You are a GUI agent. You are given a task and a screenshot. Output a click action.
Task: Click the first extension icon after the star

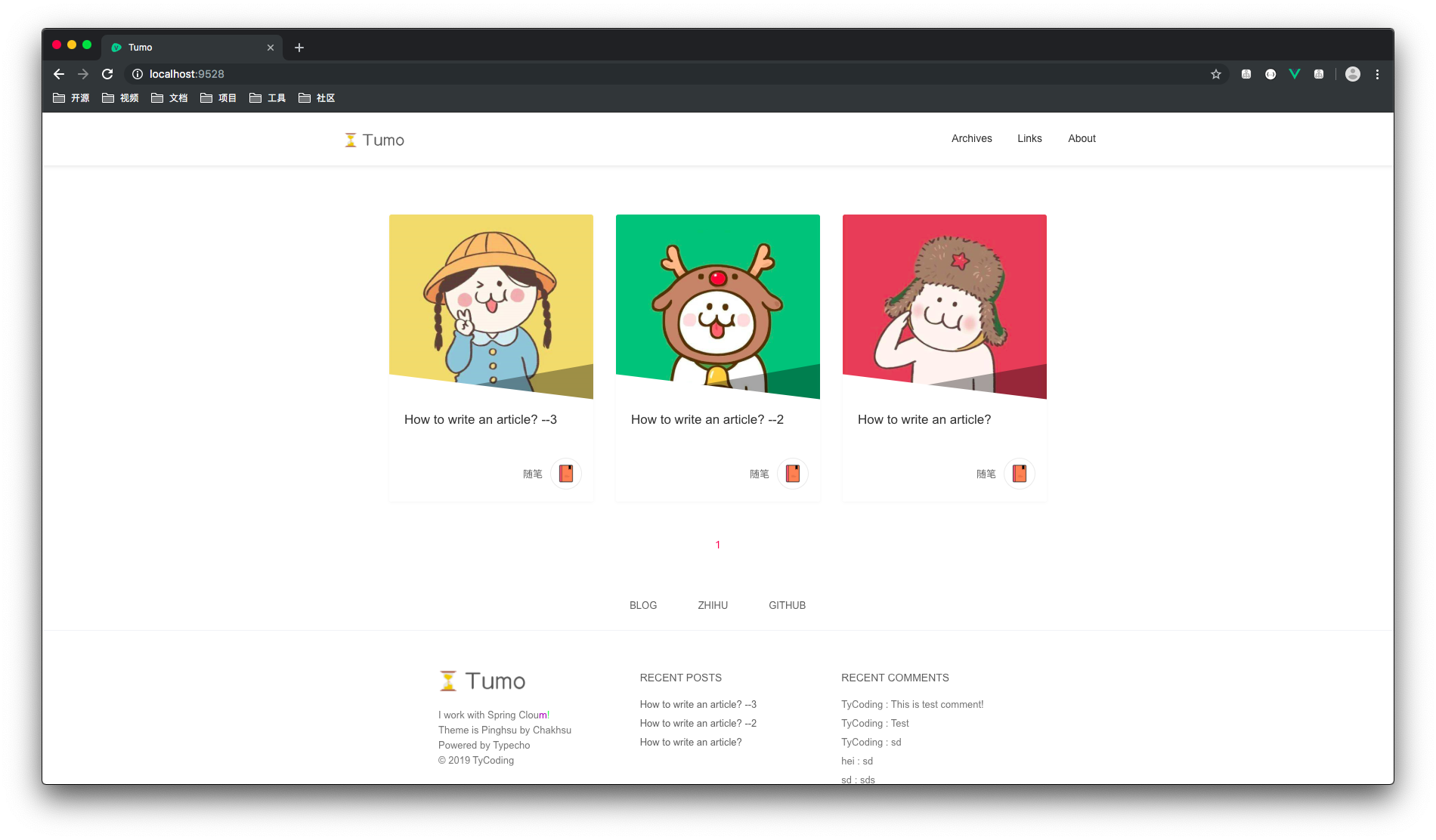click(1246, 74)
